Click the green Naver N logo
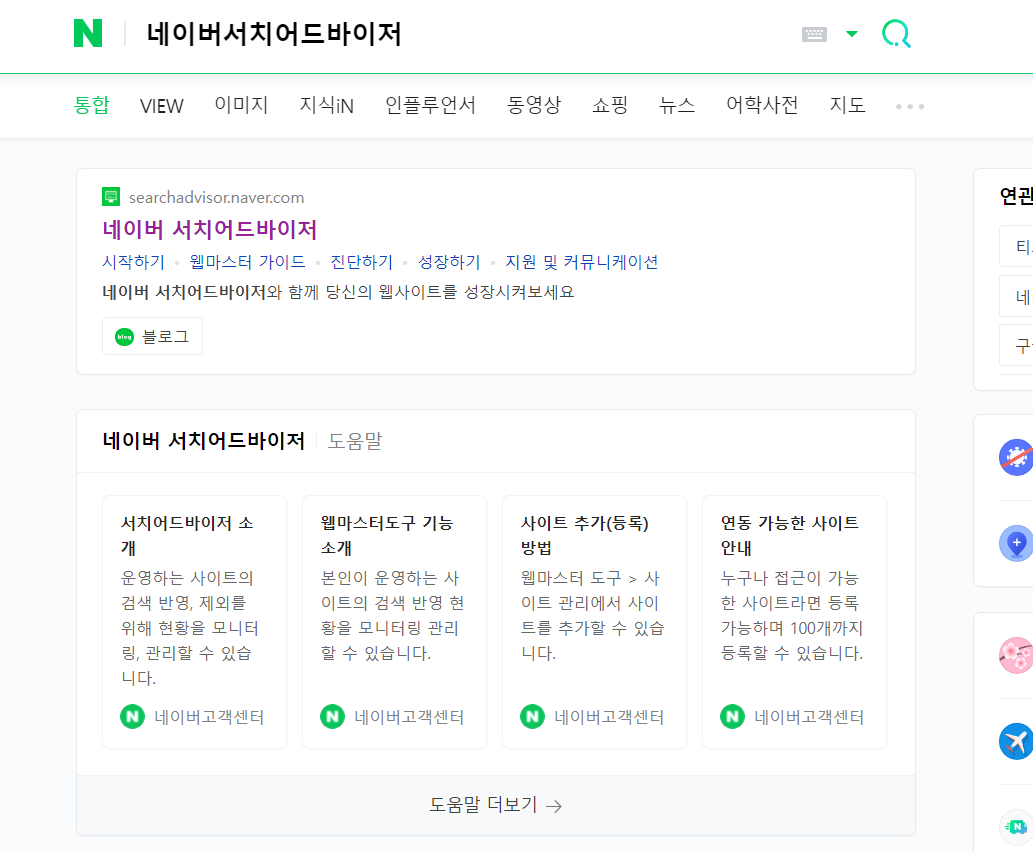This screenshot has height=853, width=1033. [88, 33]
